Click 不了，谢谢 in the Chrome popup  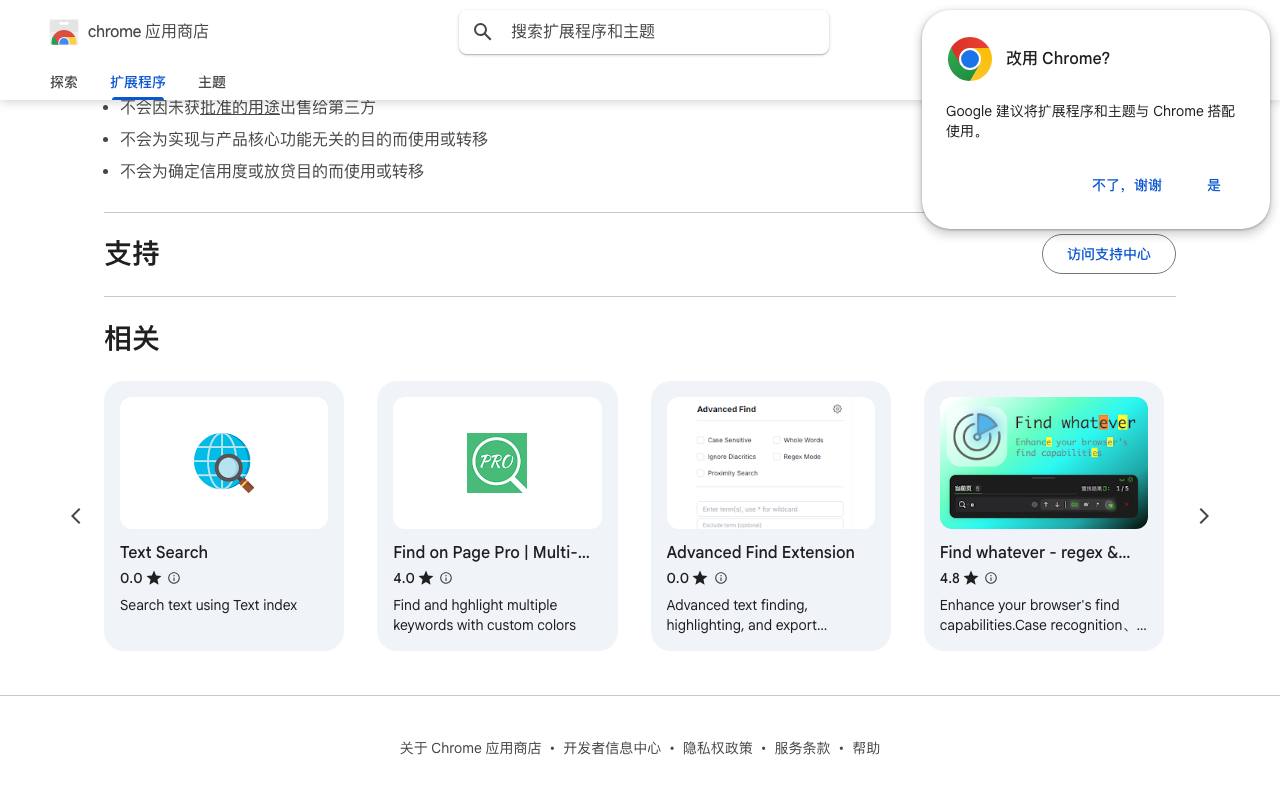(1127, 185)
